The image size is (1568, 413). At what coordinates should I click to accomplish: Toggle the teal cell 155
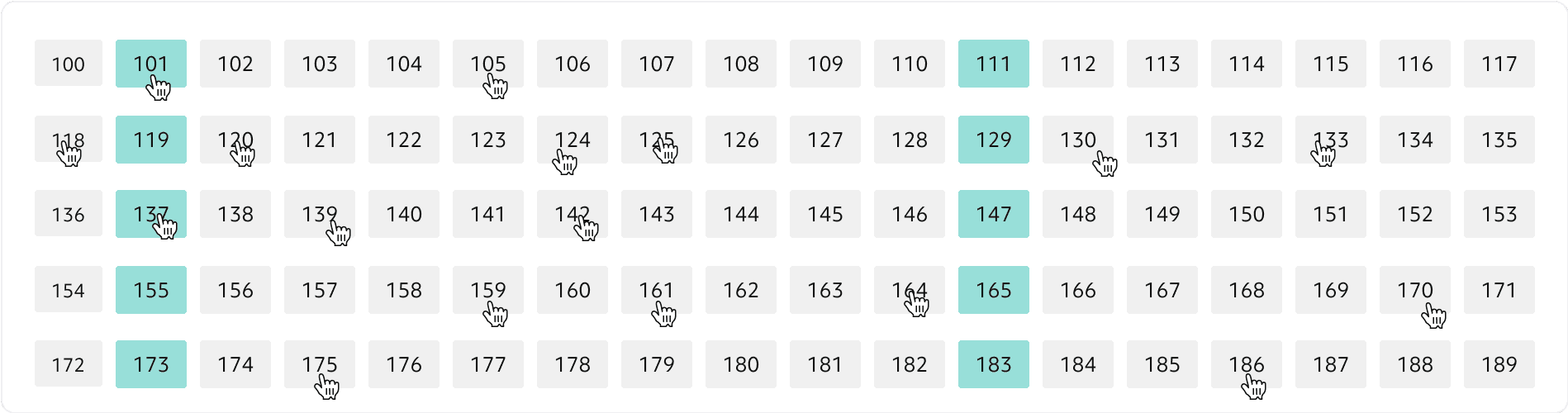(x=150, y=290)
